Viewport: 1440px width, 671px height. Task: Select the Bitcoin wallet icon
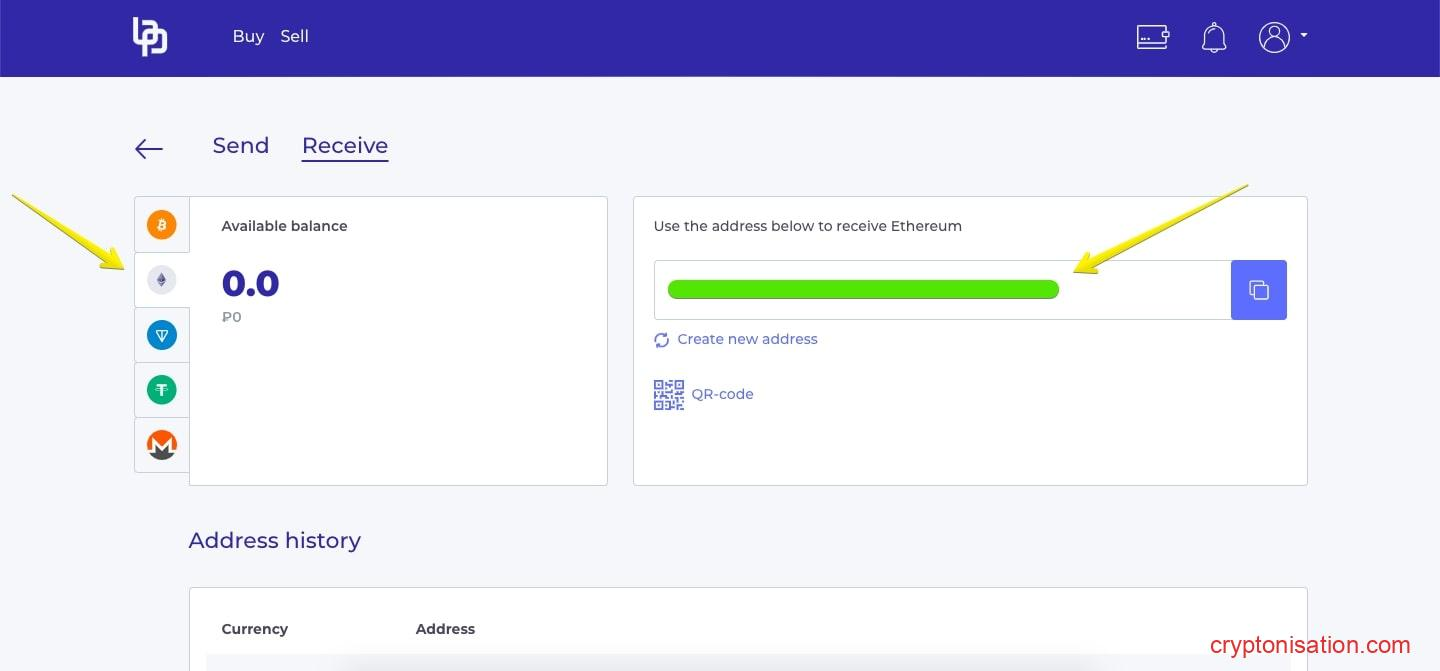click(162, 225)
